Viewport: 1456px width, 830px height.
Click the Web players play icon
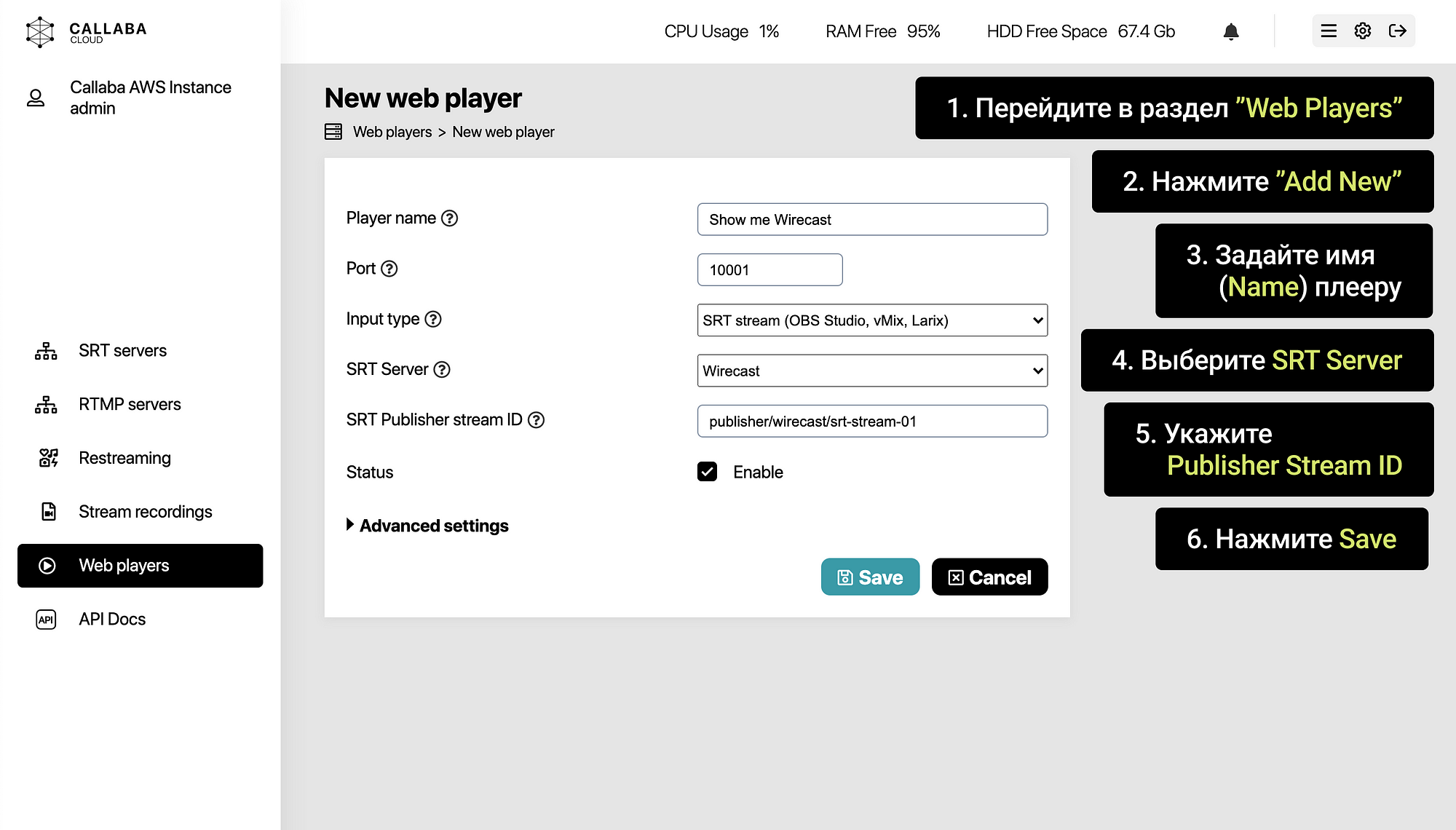coord(47,566)
